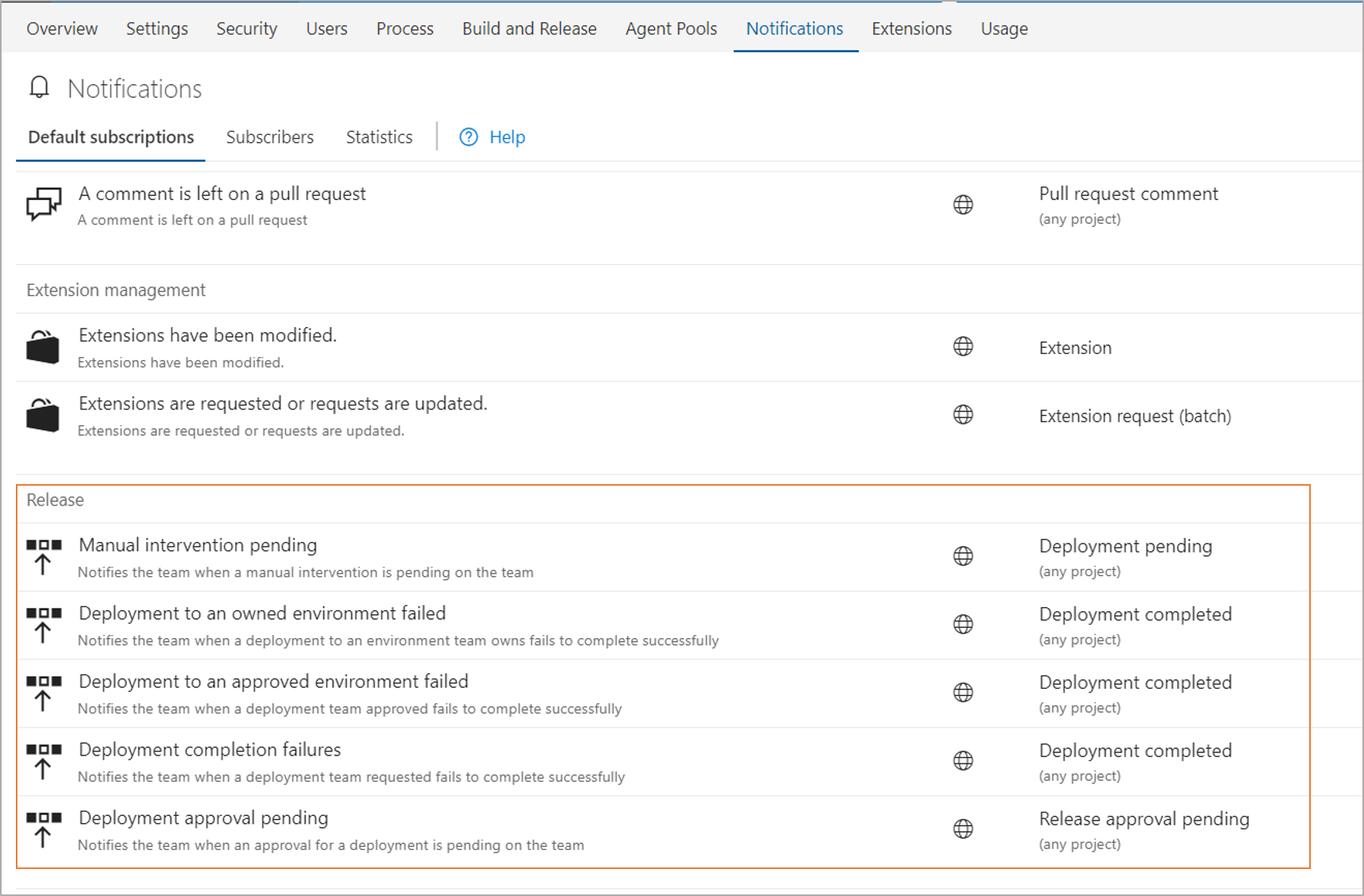Switch to Subscribers sub-tab
Viewport: 1364px width, 896px height.
(x=270, y=137)
